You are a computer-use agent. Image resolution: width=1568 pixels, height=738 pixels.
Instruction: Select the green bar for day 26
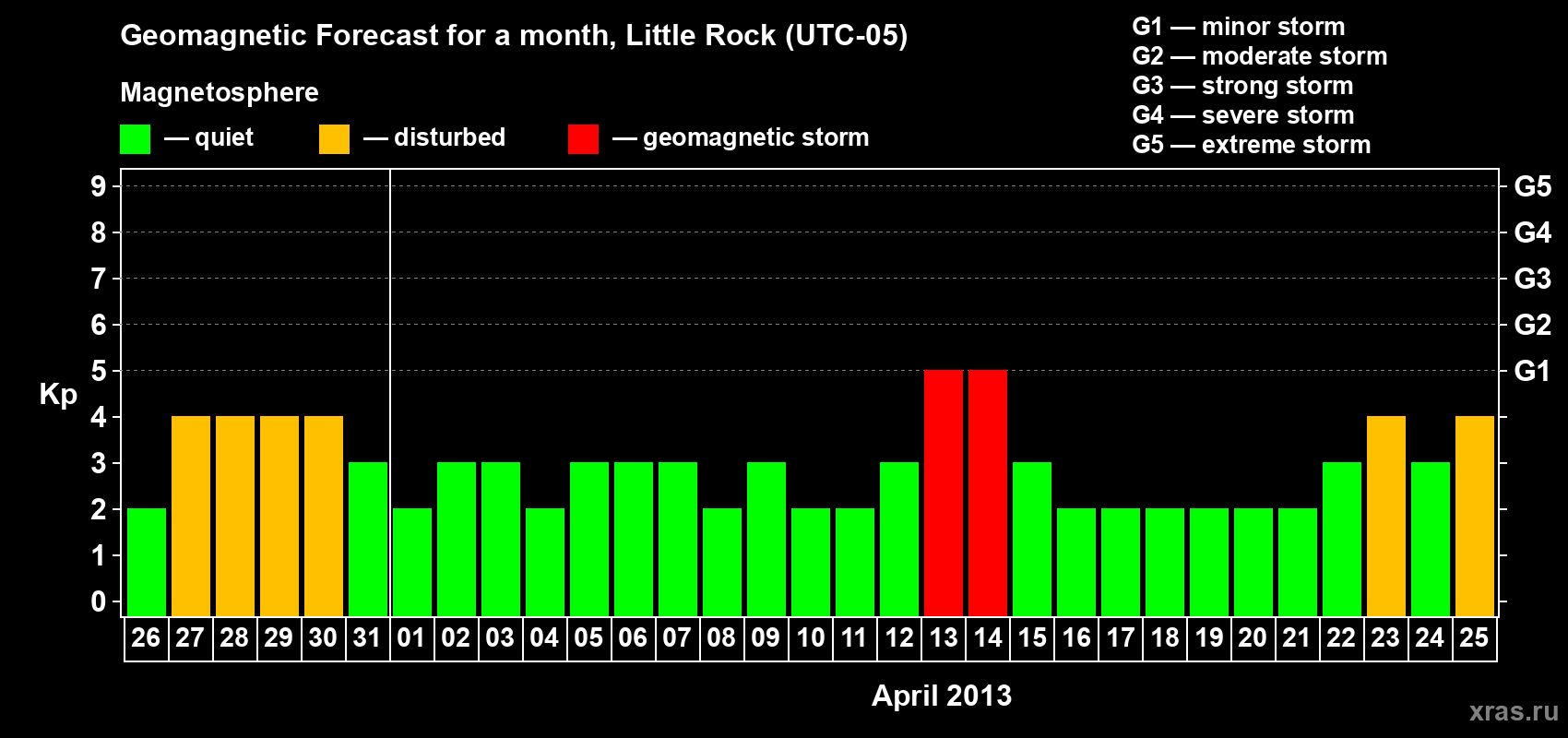tap(147, 562)
